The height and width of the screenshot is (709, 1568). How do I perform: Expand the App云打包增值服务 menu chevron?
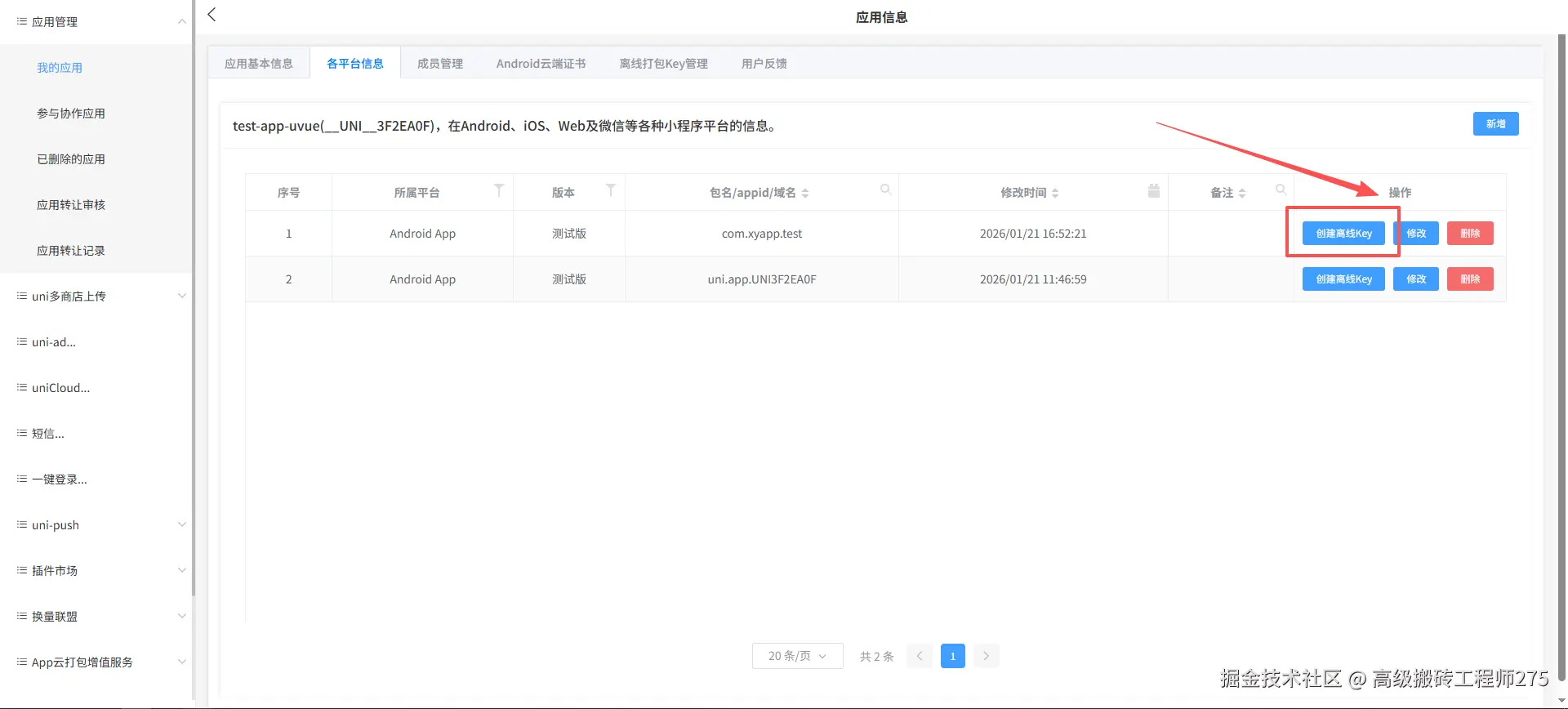(x=181, y=662)
